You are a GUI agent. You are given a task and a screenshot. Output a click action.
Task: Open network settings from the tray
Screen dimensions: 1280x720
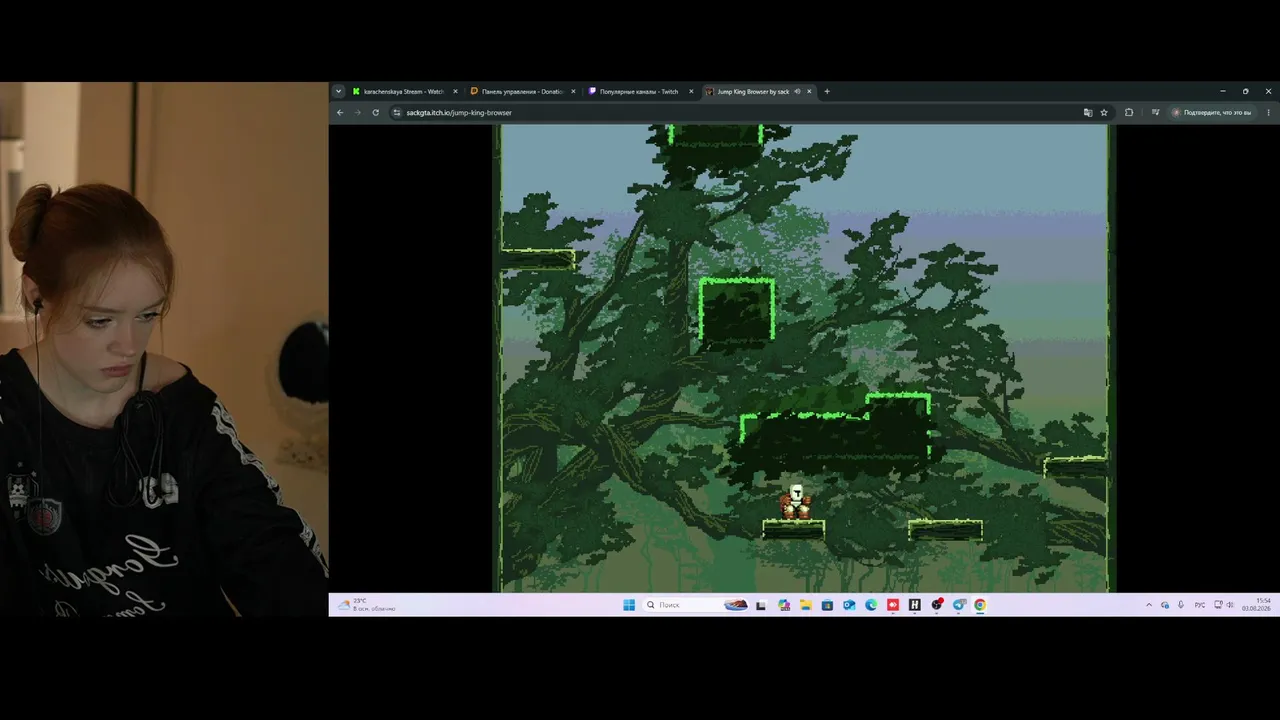tap(1217, 605)
